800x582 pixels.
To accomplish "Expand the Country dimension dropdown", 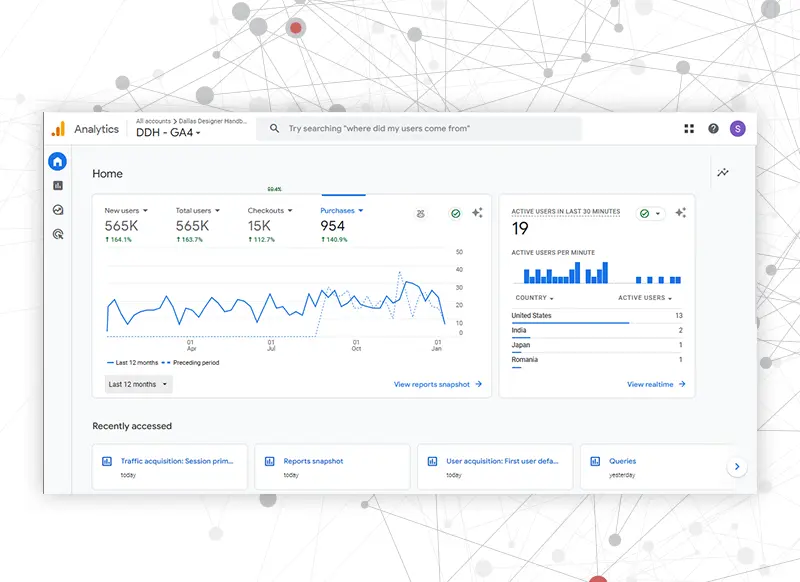I will pyautogui.click(x=534, y=298).
